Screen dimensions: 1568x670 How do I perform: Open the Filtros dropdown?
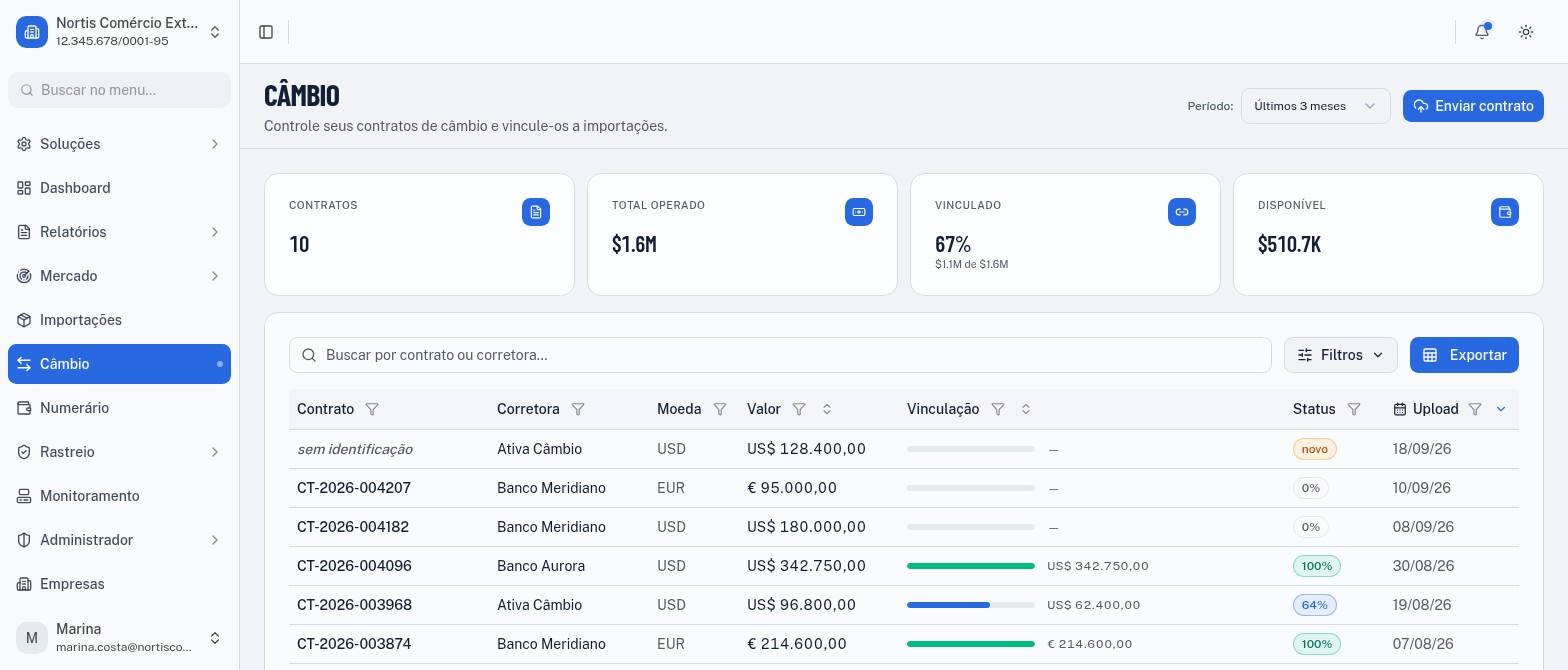(1341, 355)
